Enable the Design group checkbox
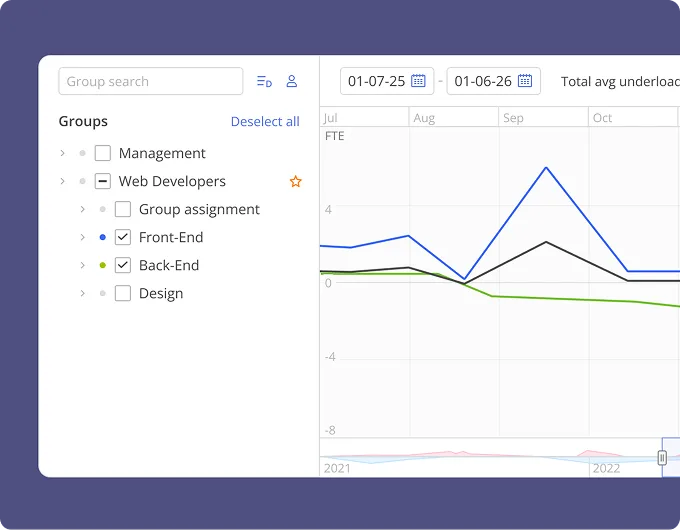680x530 pixels. pos(123,294)
